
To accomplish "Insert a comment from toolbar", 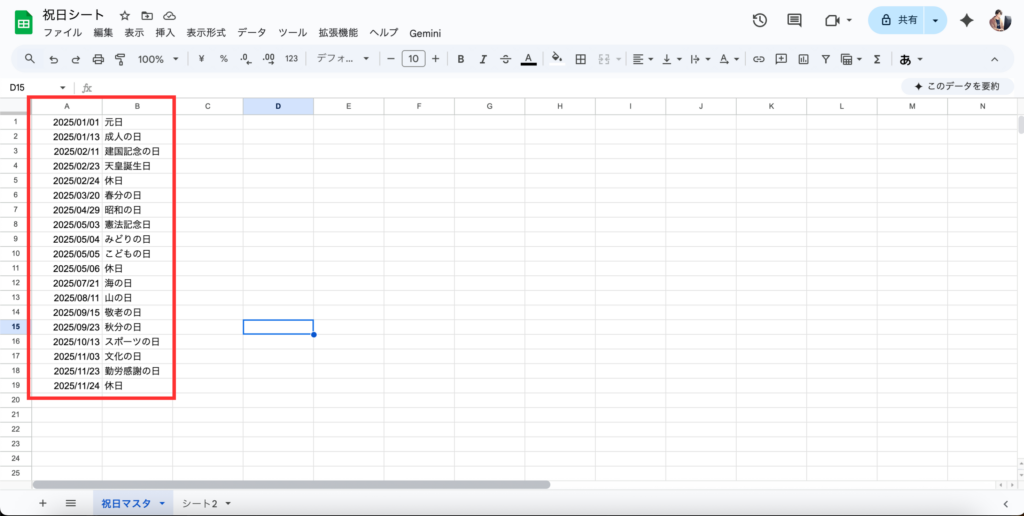I will 780,59.
